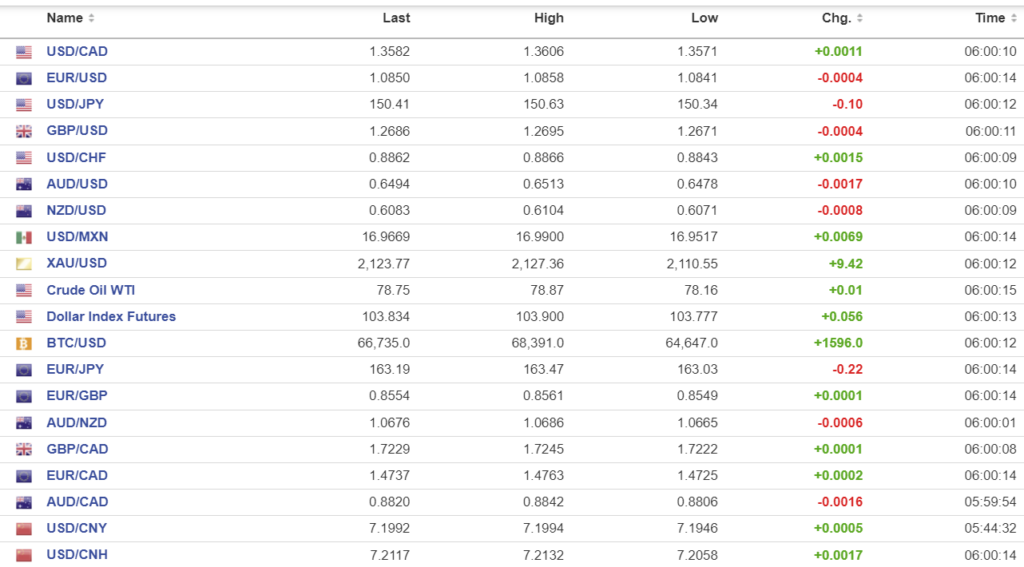Open the EUR/USD pair link
Image resolution: width=1024 pixels, height=567 pixels.
(x=77, y=78)
